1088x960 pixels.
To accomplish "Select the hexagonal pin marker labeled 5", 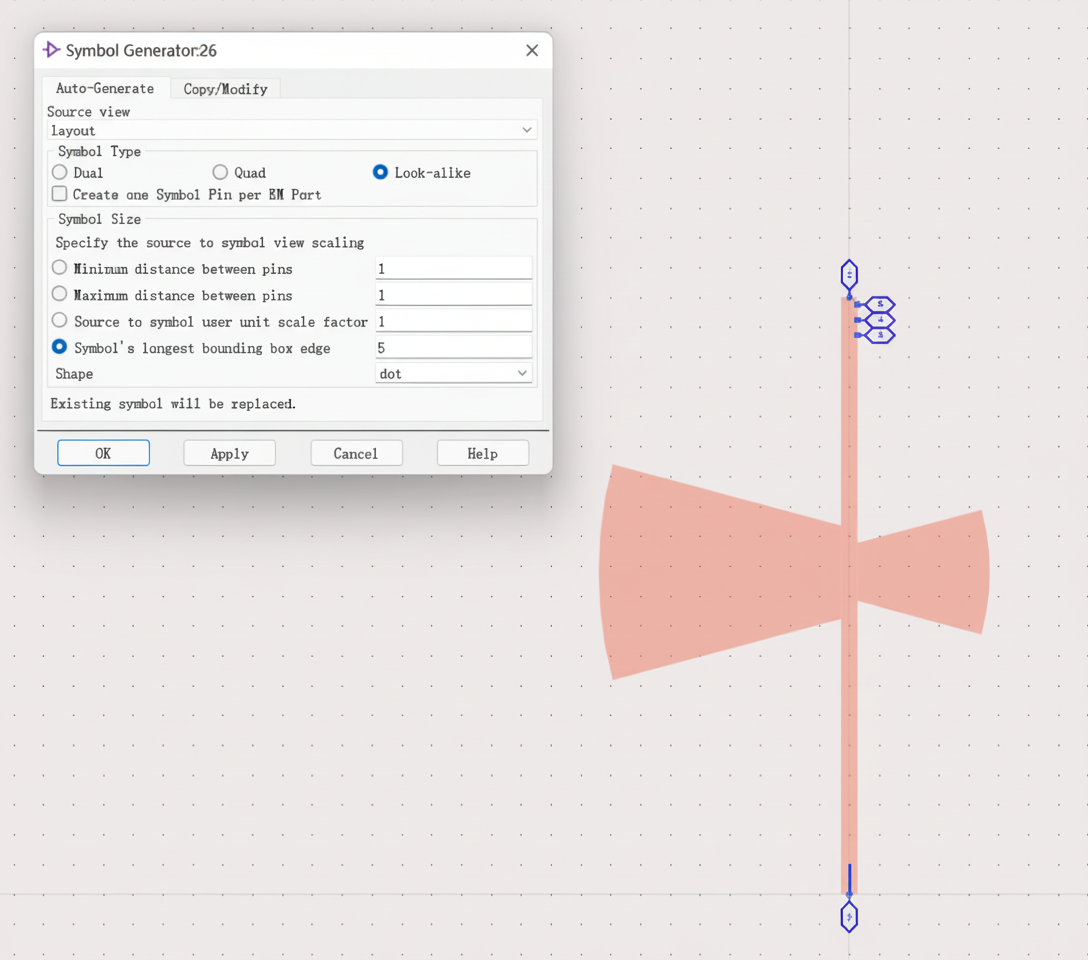I will pyautogui.click(x=877, y=303).
